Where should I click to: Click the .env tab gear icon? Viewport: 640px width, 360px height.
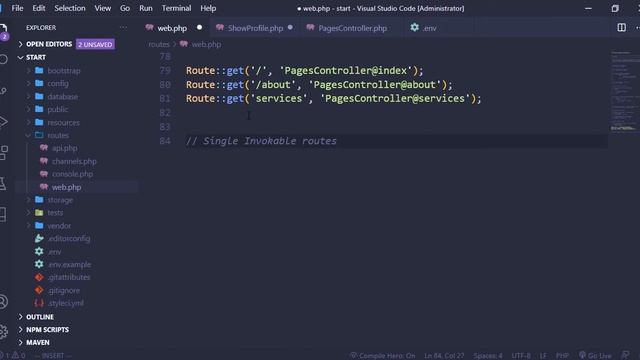[414, 27]
